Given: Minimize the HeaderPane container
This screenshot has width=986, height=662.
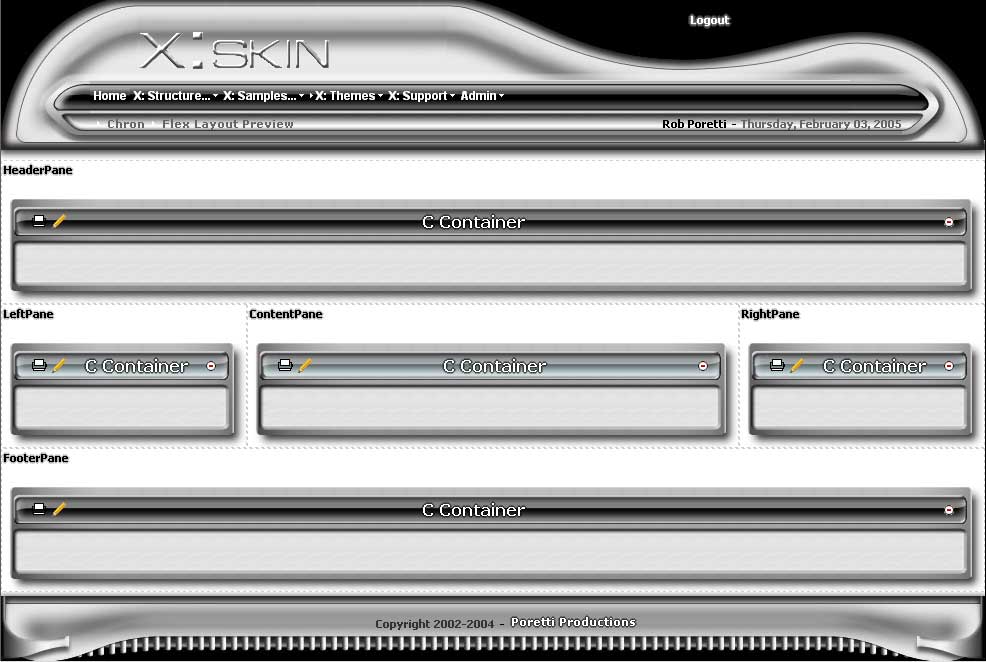Looking at the screenshot, I should (948, 222).
